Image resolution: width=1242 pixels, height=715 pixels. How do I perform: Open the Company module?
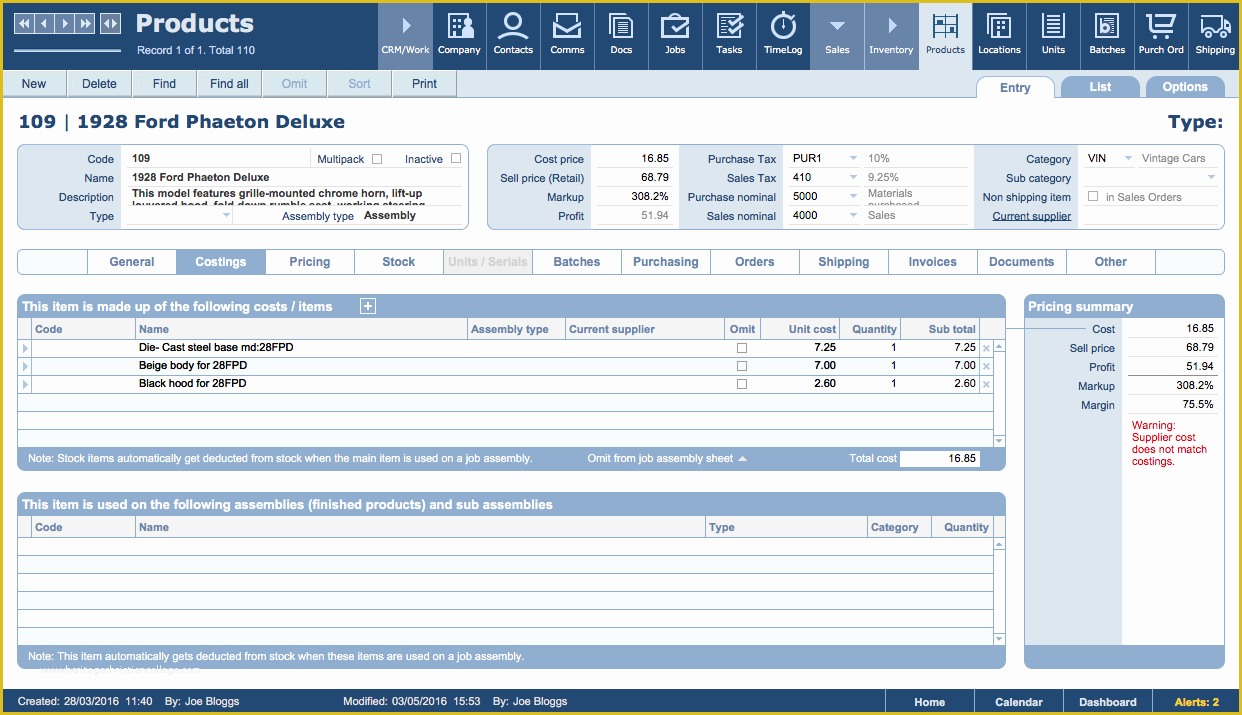pos(459,35)
